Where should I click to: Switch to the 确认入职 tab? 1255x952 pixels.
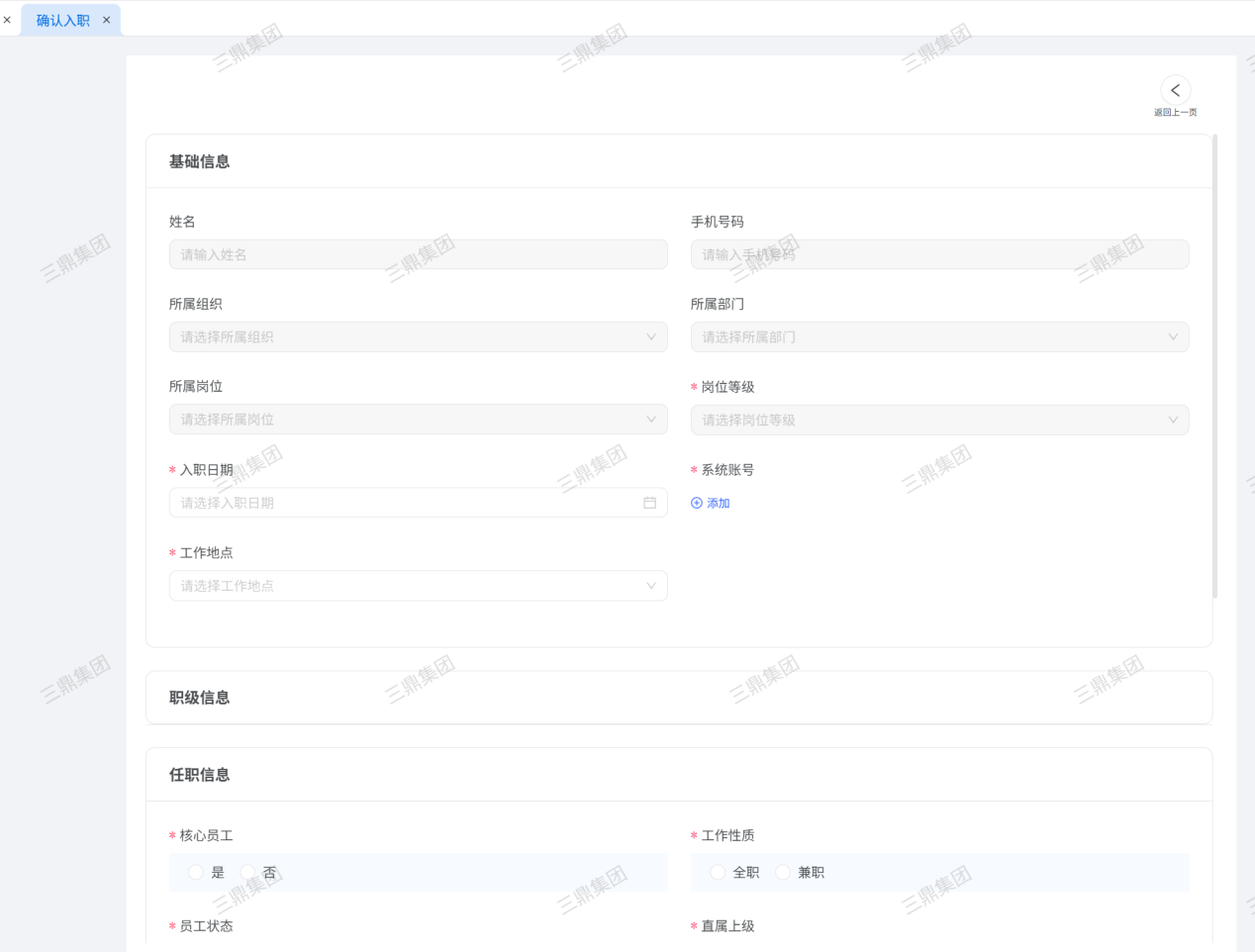(x=62, y=20)
